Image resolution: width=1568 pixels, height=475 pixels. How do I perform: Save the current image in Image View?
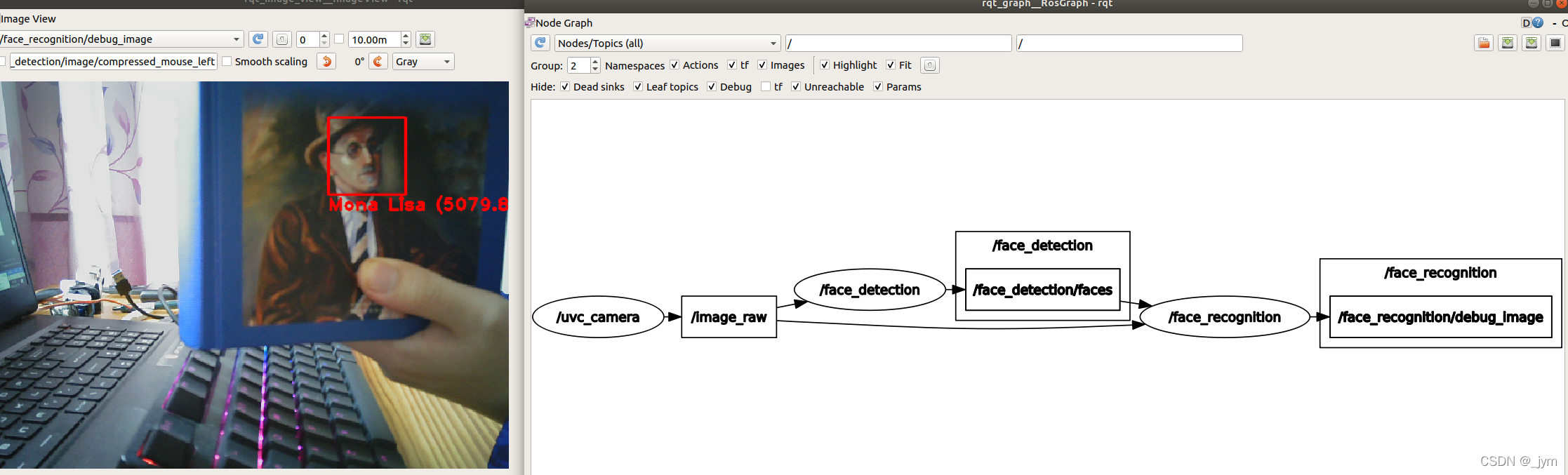(x=425, y=39)
